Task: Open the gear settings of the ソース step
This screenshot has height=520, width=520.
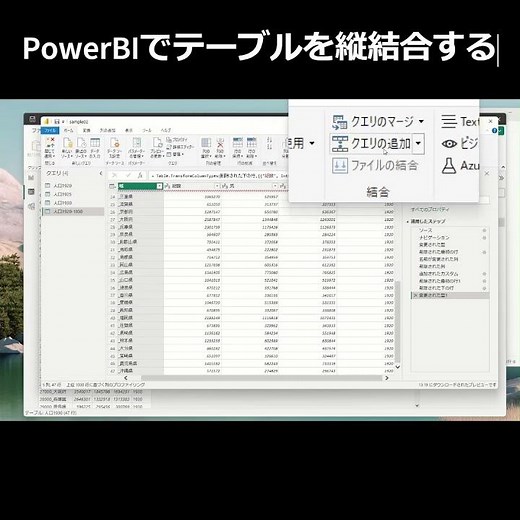Action: point(484,230)
